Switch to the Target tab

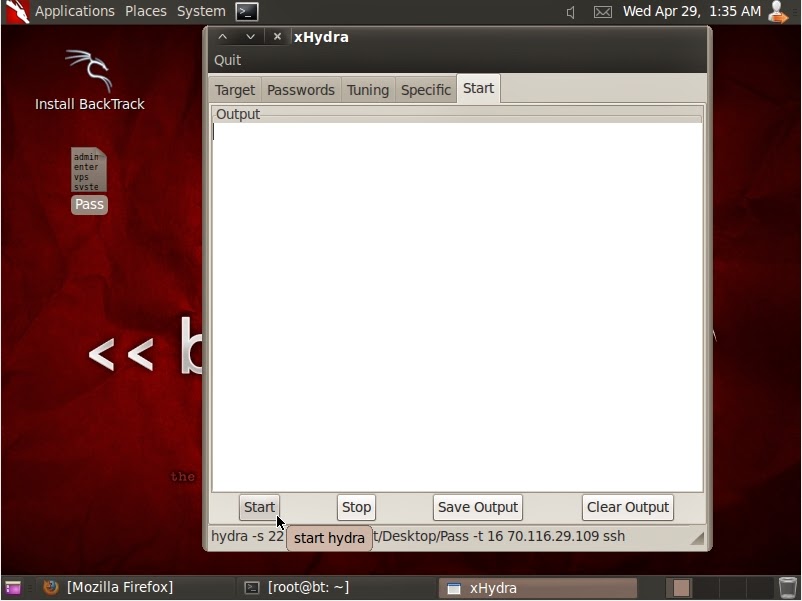tap(235, 90)
